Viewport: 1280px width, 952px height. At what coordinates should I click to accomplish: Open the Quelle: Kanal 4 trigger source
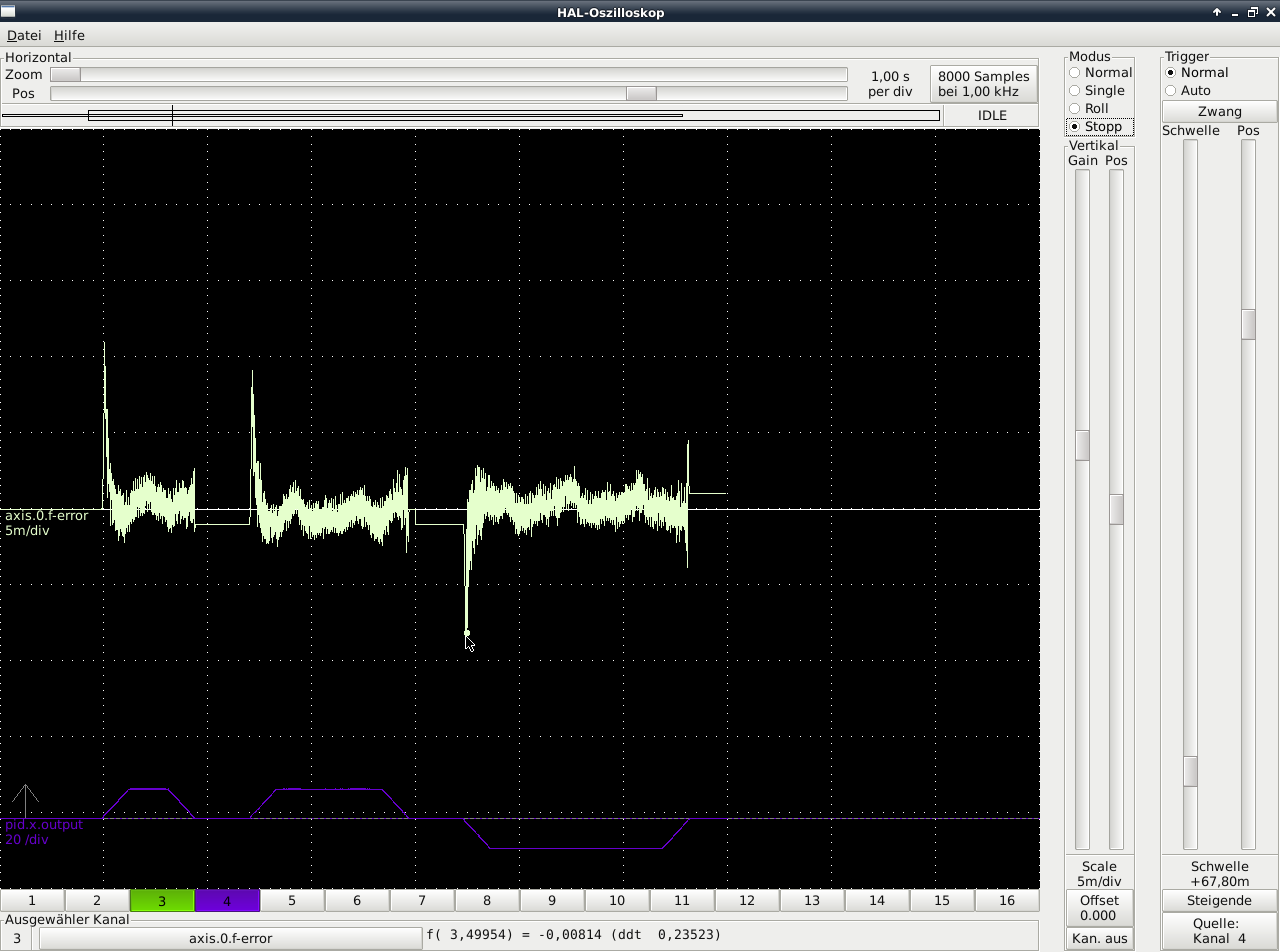(1219, 931)
